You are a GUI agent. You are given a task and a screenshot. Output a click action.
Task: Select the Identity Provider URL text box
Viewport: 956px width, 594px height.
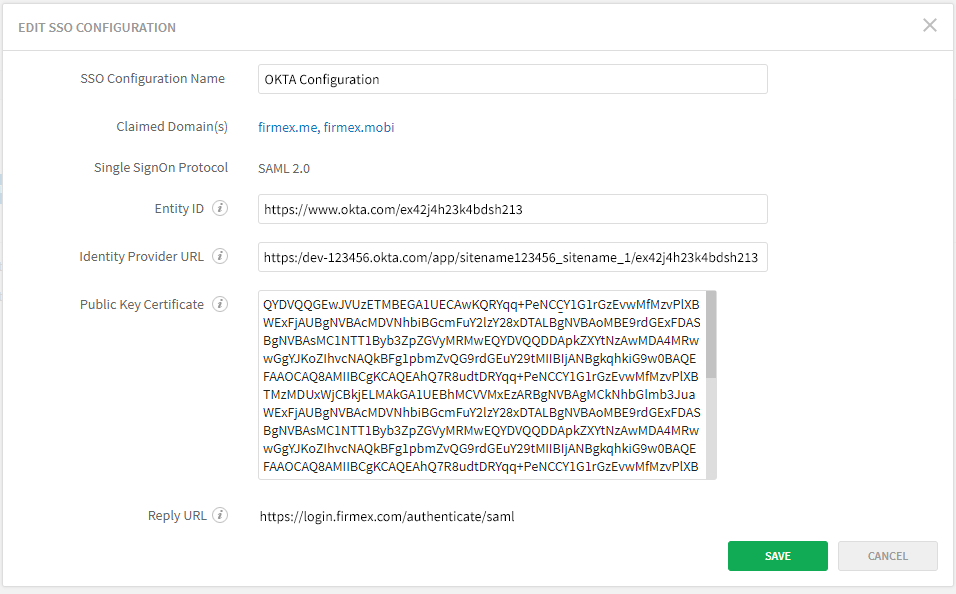(512, 257)
